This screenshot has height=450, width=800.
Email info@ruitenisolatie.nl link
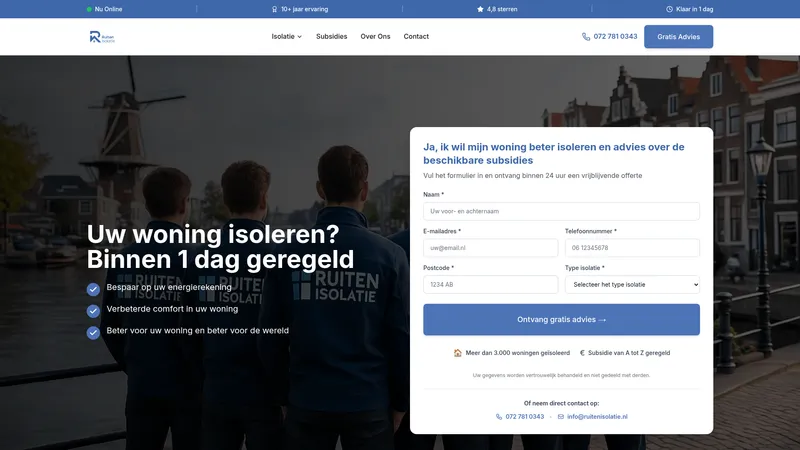597,417
